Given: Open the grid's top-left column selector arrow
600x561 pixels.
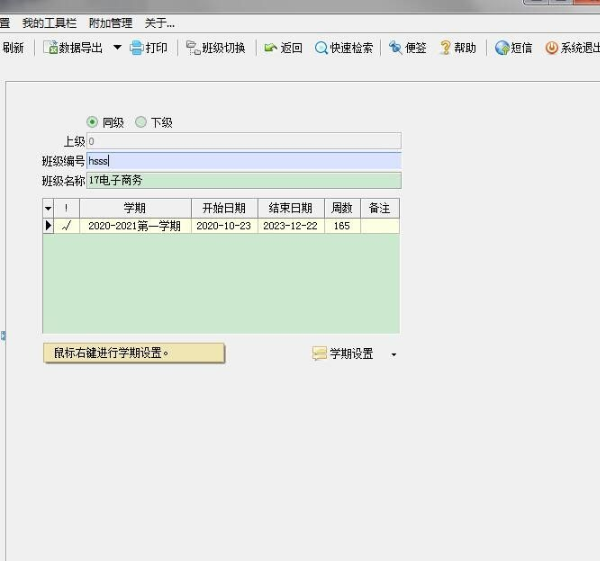Looking at the screenshot, I should tap(48, 208).
